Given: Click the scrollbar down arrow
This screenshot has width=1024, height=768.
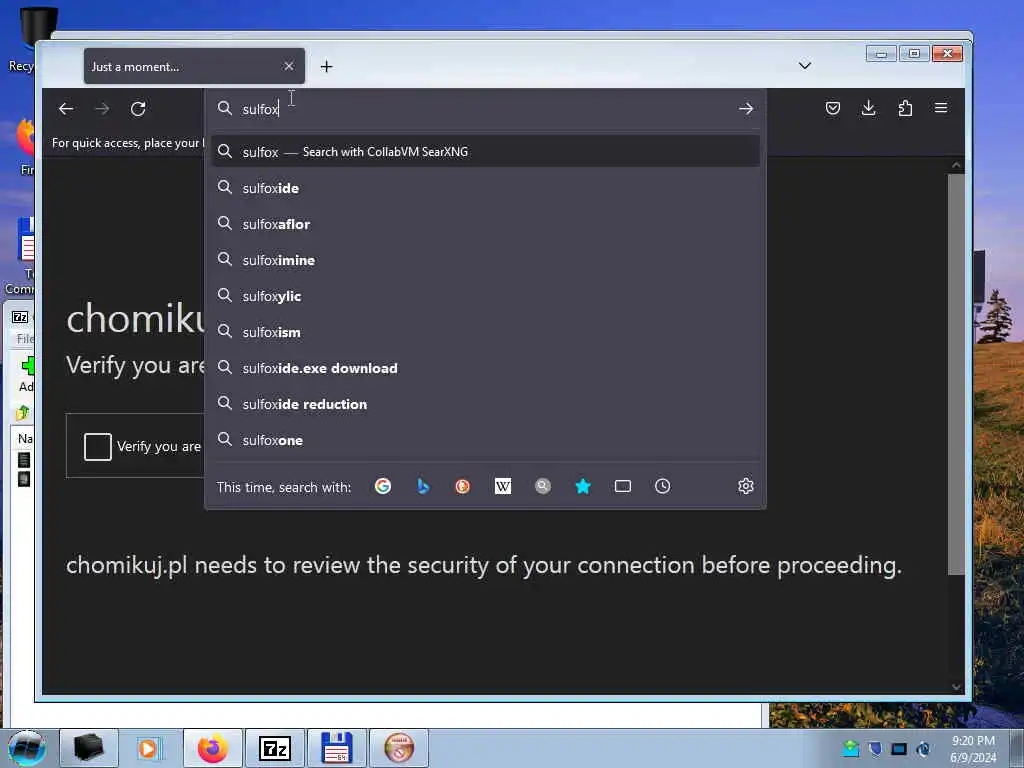Looking at the screenshot, I should point(956,686).
